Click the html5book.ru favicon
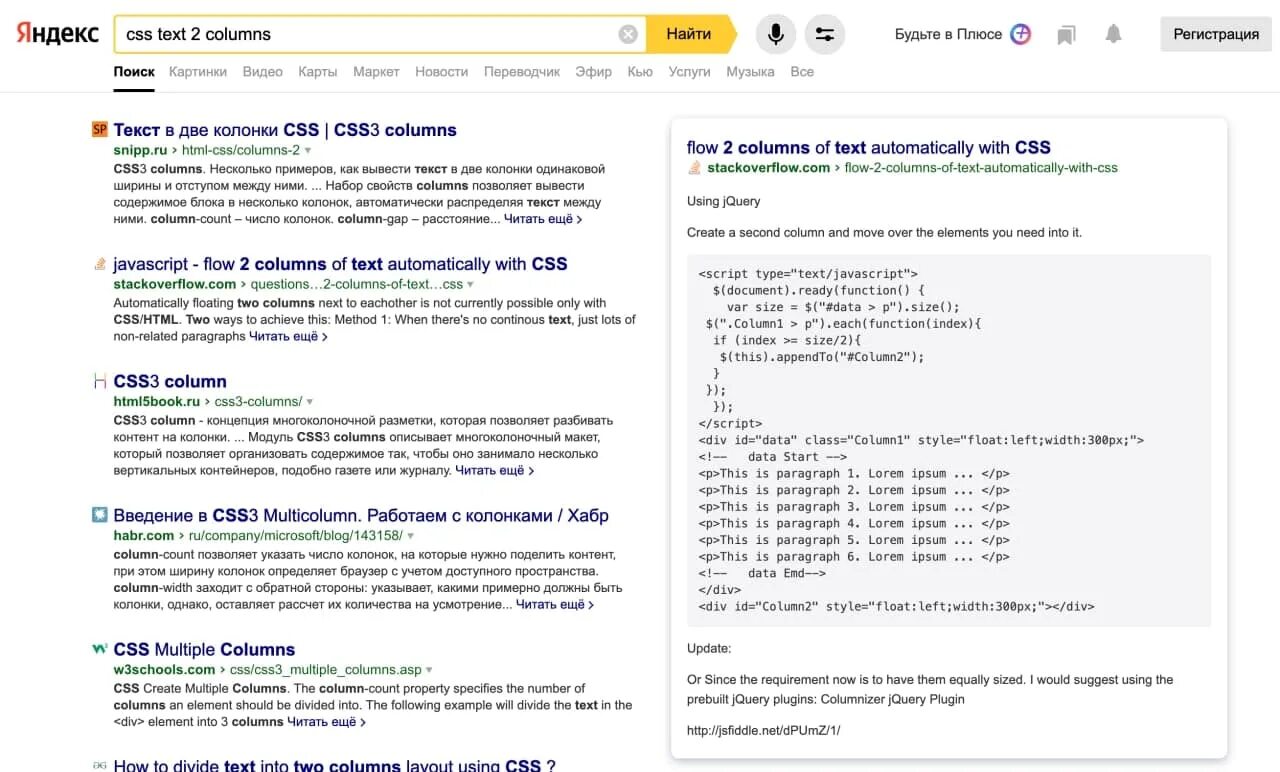This screenshot has width=1280, height=772. (x=99, y=381)
